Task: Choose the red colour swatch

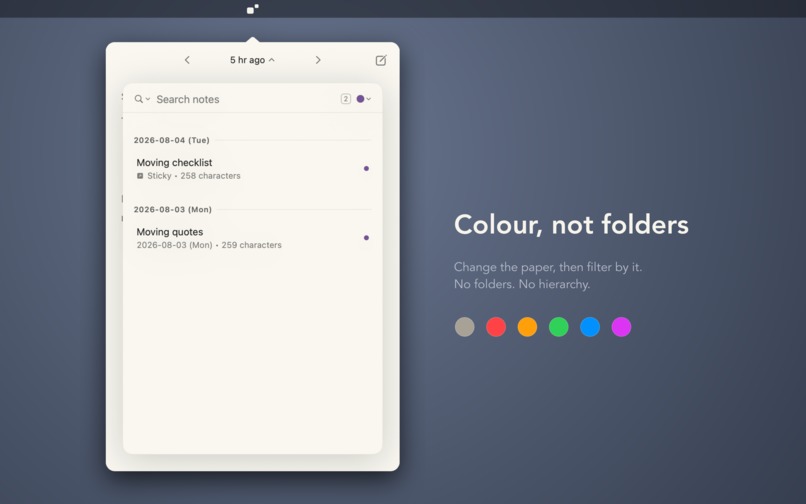Action: click(496, 327)
